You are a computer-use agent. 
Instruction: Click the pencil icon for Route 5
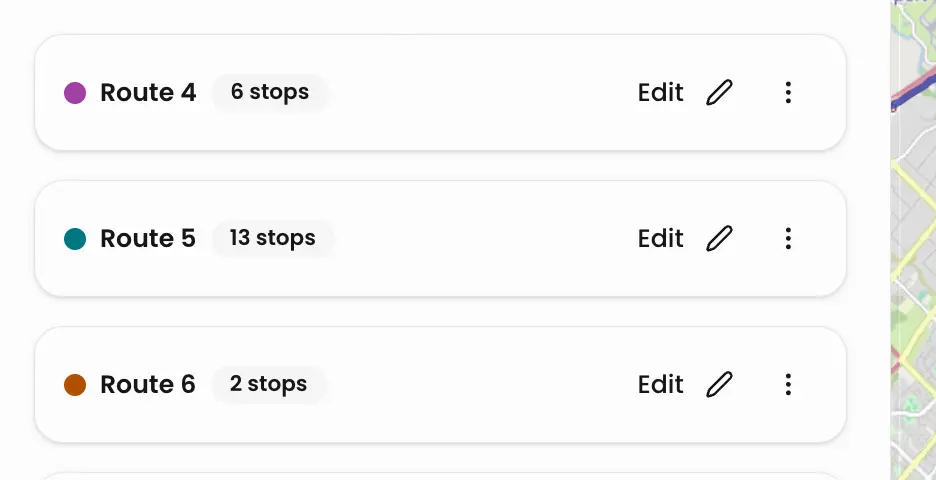(719, 239)
